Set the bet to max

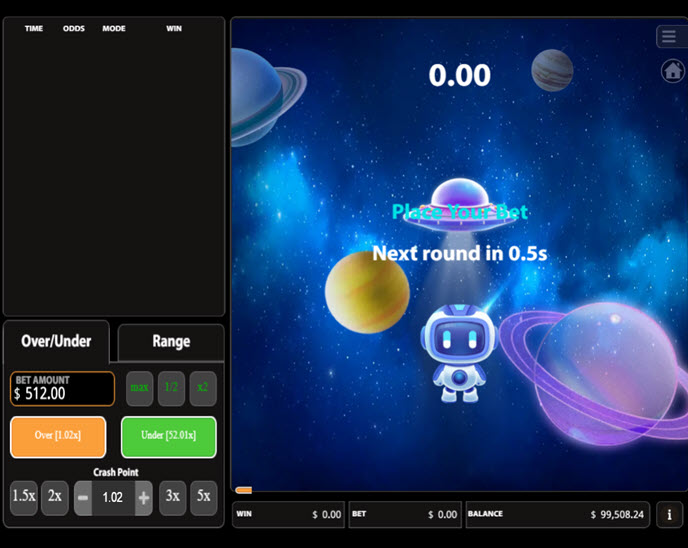coord(139,388)
